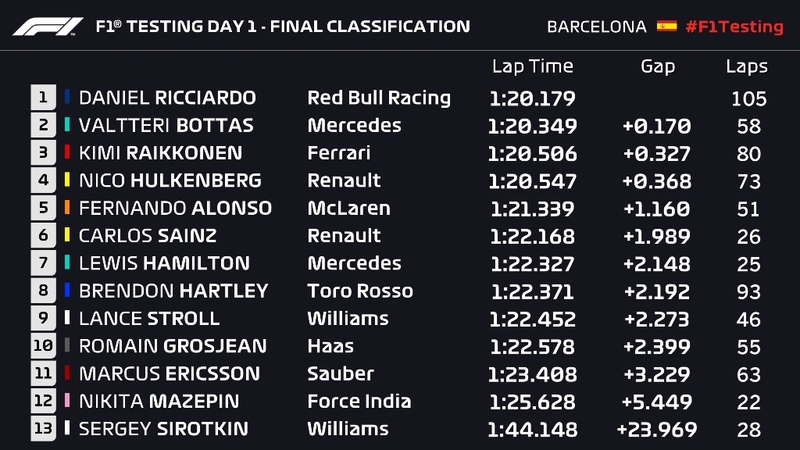800x450 pixels.
Task: Click Sergey Sirotkin's lap time 1:44.148
Action: tap(532, 429)
